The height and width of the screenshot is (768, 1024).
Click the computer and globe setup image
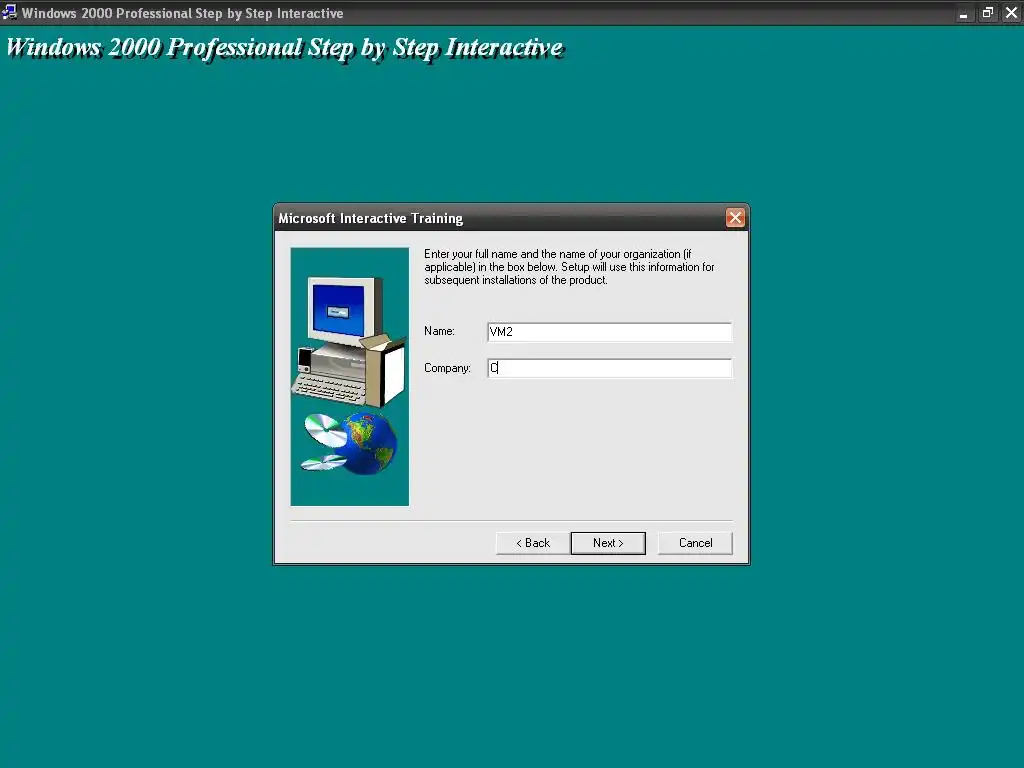tap(349, 377)
